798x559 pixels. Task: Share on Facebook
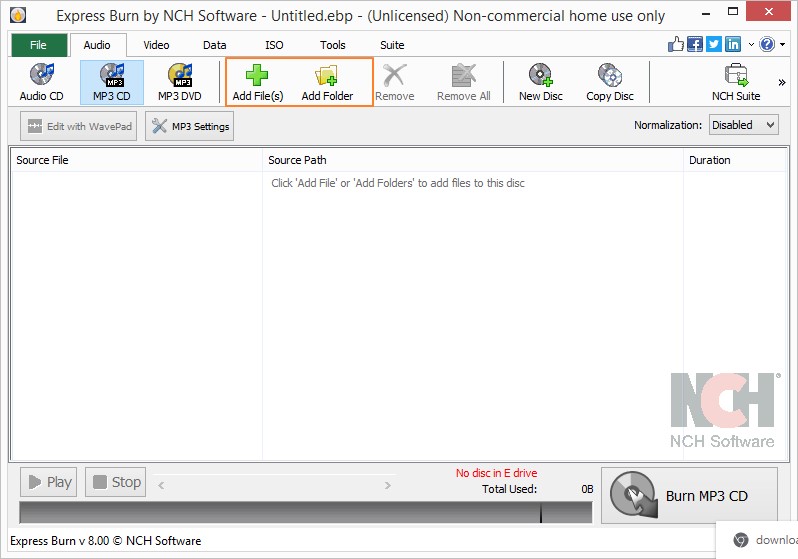click(x=695, y=44)
